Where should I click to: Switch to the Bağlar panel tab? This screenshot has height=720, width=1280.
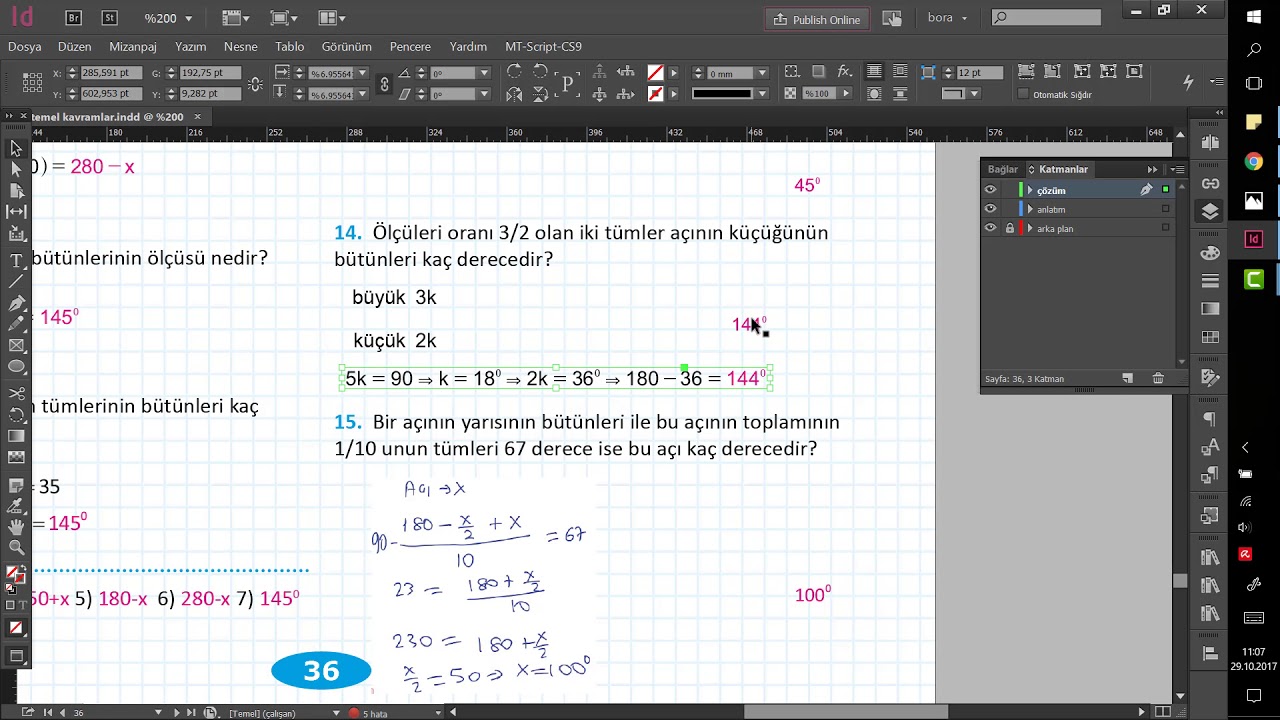1002,169
